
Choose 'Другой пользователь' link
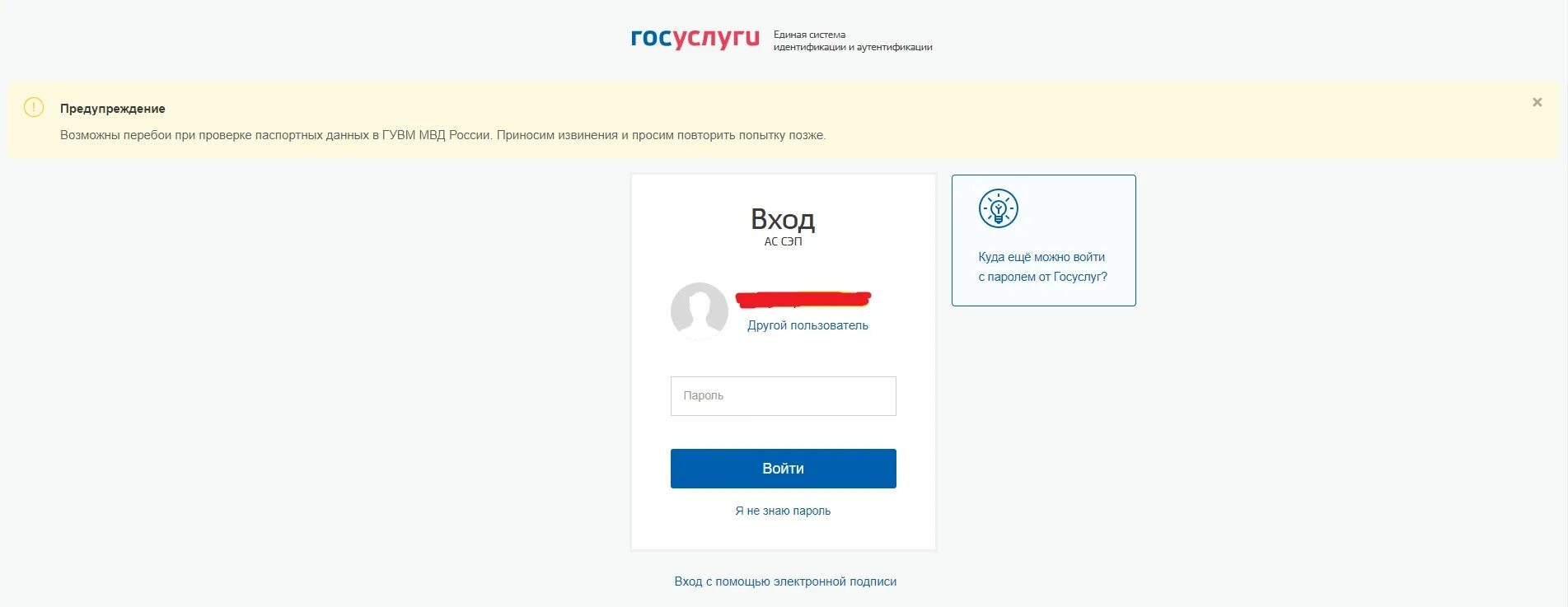(x=807, y=325)
